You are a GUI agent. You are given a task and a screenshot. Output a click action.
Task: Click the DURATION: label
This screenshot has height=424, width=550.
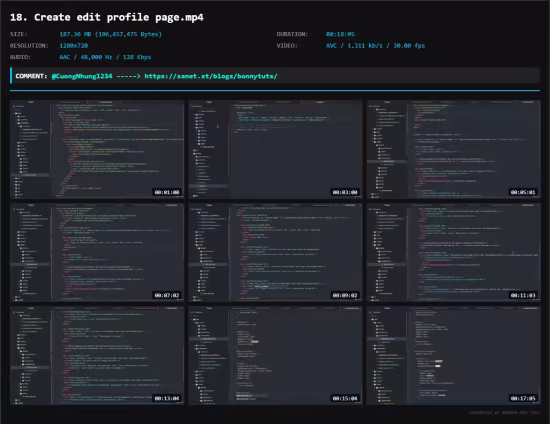click(292, 34)
